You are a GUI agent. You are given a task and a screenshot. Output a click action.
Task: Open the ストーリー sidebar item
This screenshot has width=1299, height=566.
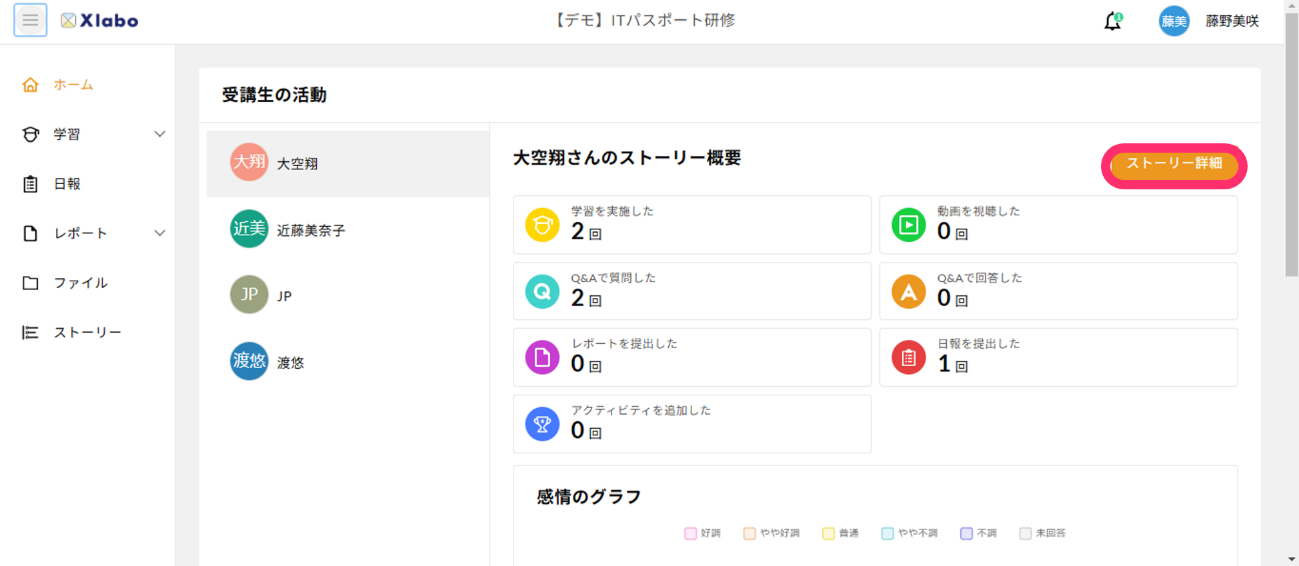click(87, 332)
